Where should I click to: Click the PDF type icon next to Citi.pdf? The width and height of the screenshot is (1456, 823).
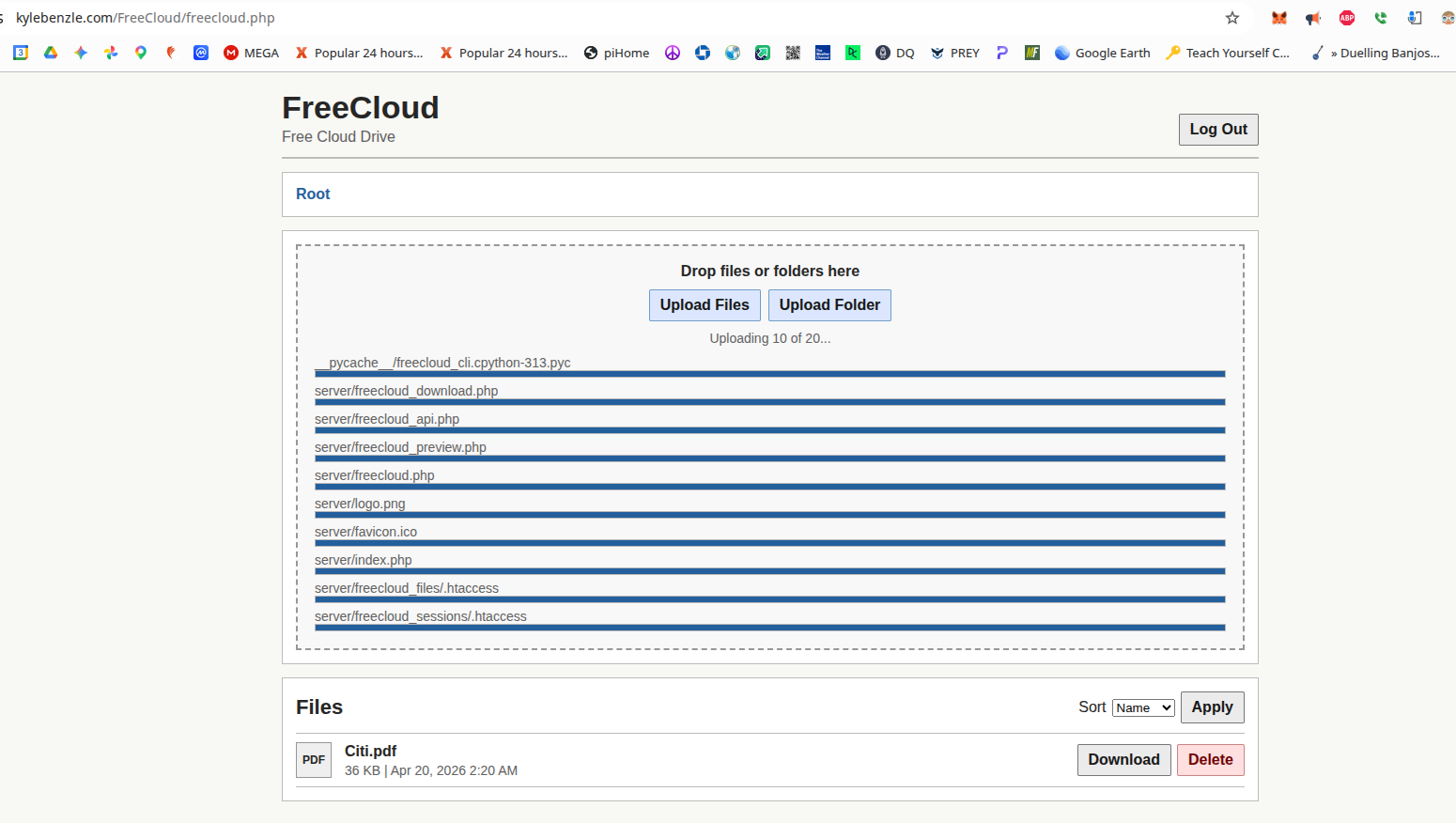click(x=313, y=759)
